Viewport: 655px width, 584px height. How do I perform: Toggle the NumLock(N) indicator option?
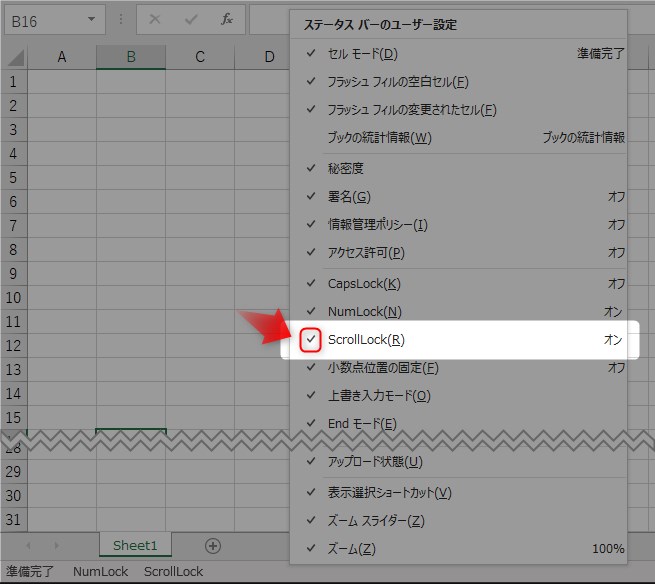click(x=364, y=312)
